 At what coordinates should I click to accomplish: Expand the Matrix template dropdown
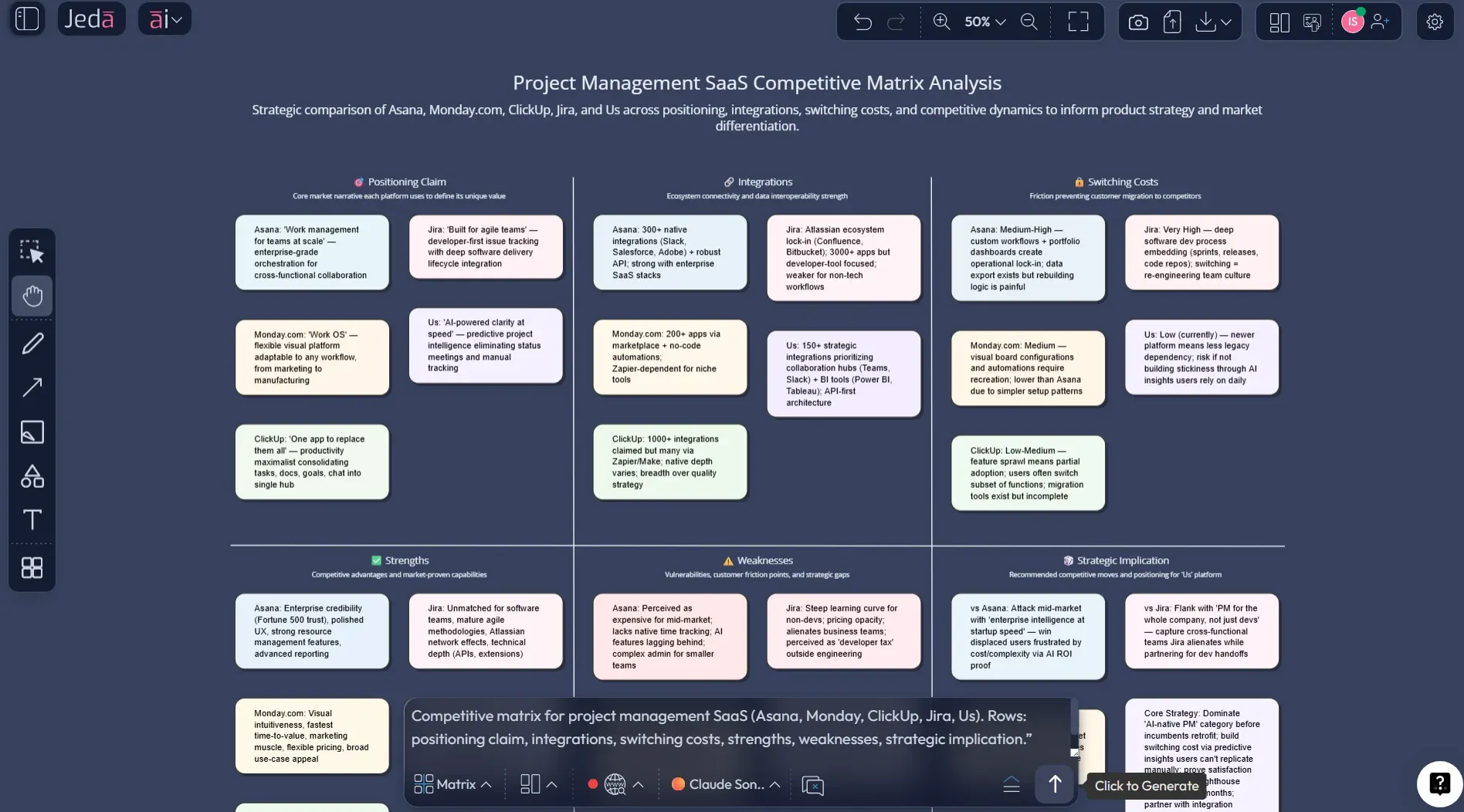coord(452,784)
